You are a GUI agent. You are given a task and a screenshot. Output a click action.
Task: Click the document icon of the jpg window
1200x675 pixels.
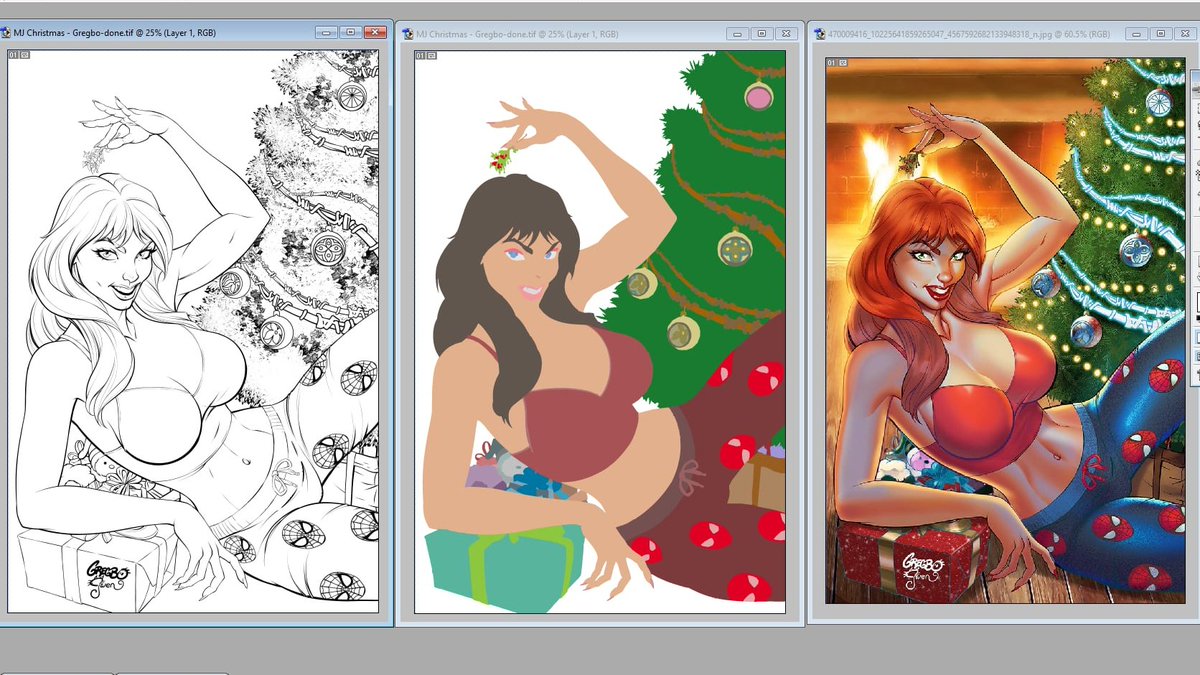(818, 34)
